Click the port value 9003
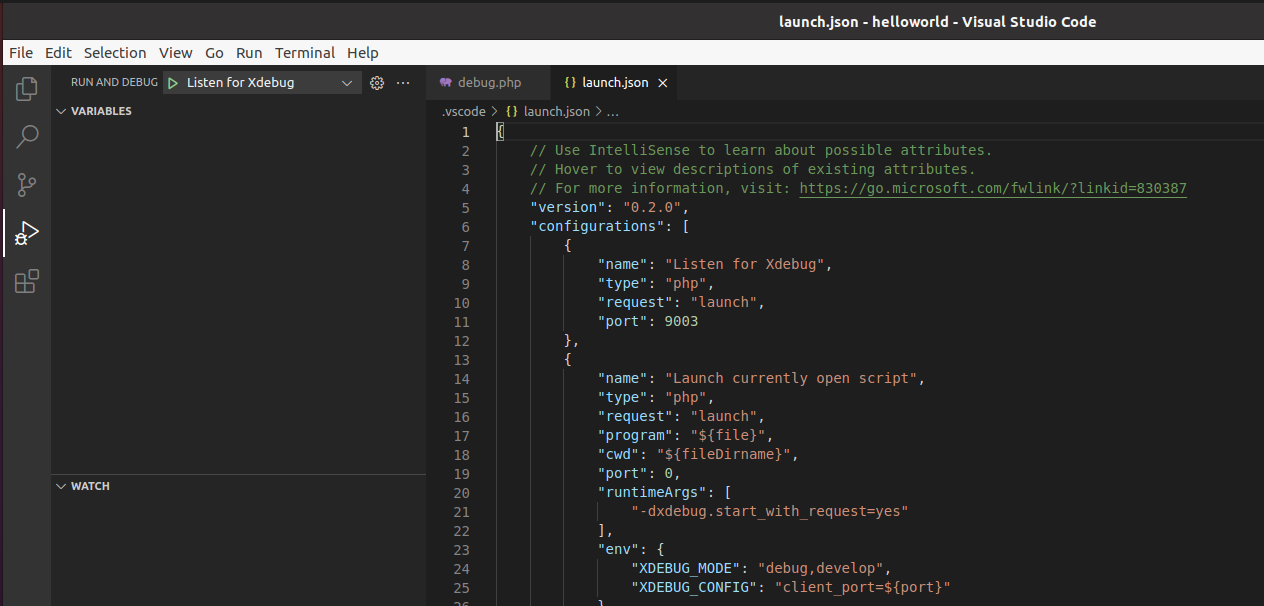This screenshot has height=606, width=1264. pos(681,321)
